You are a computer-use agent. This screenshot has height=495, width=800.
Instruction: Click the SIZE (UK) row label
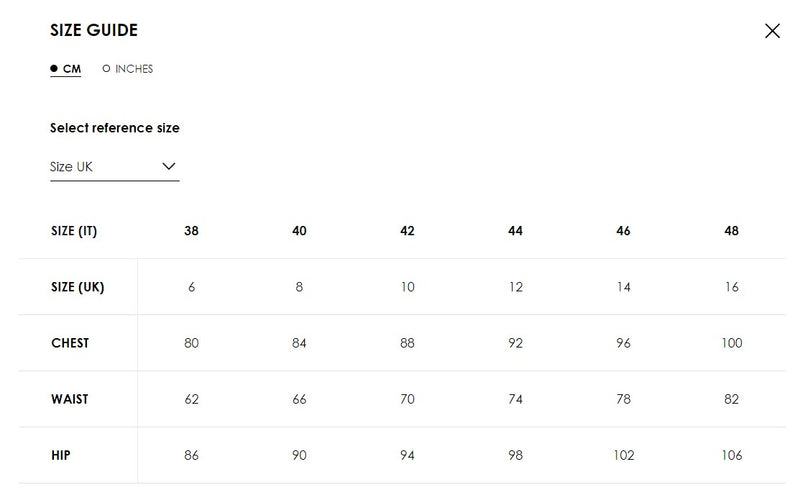pos(77,287)
